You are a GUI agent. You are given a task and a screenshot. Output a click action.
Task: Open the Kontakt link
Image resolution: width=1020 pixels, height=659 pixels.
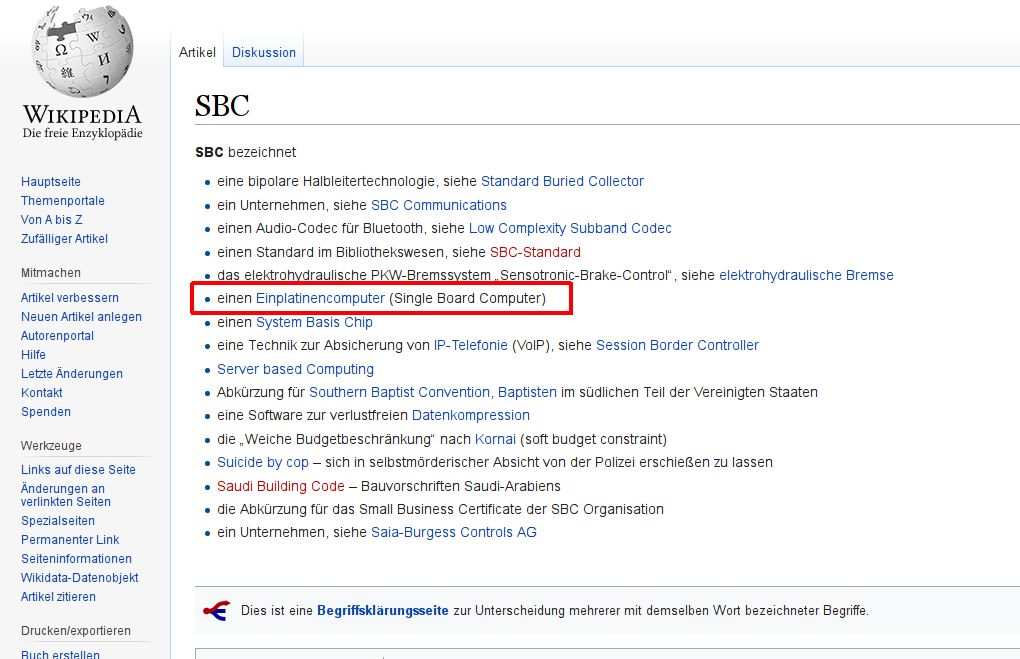click(x=42, y=392)
